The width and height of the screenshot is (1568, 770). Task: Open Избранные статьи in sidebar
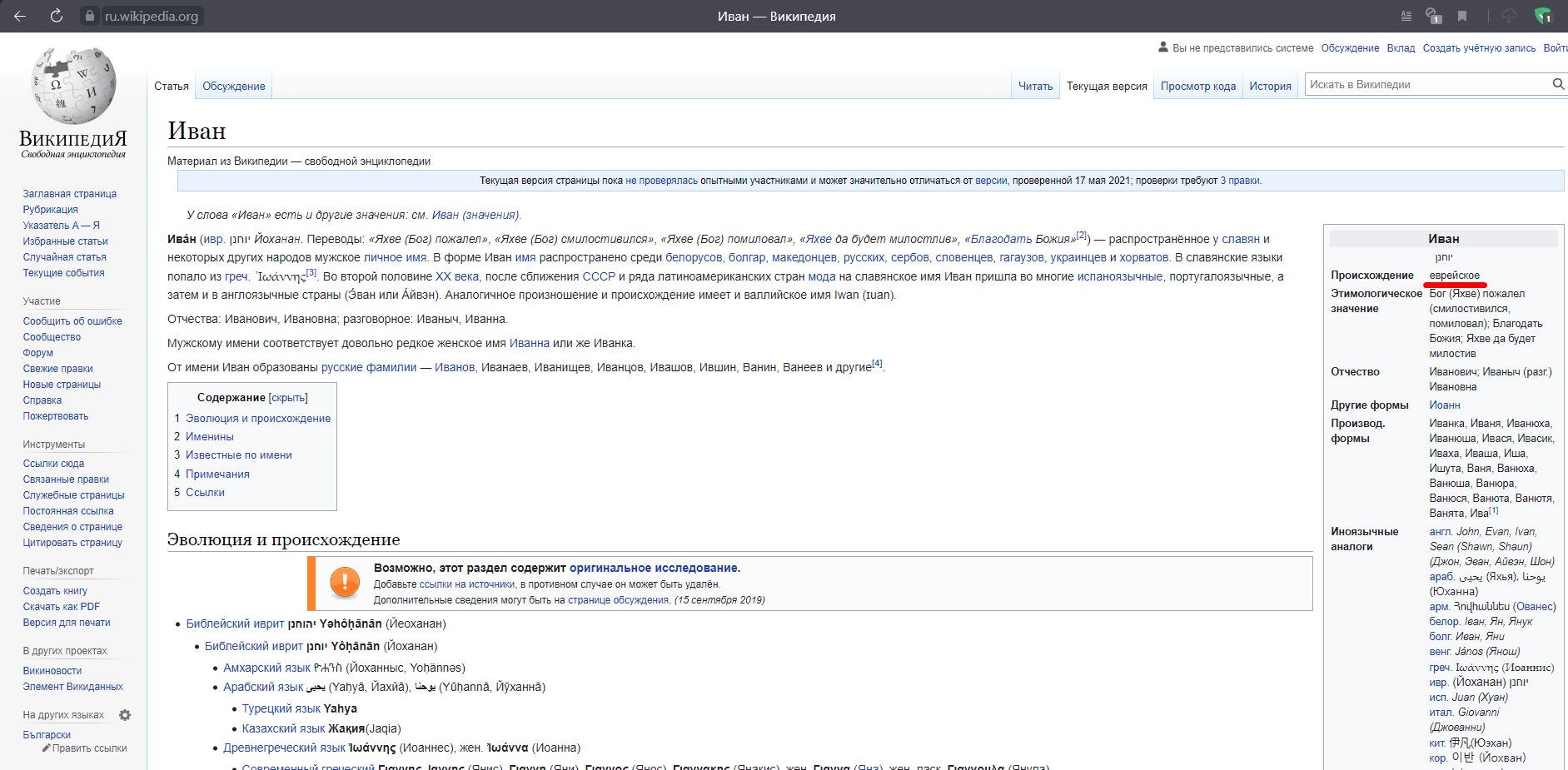pos(66,241)
